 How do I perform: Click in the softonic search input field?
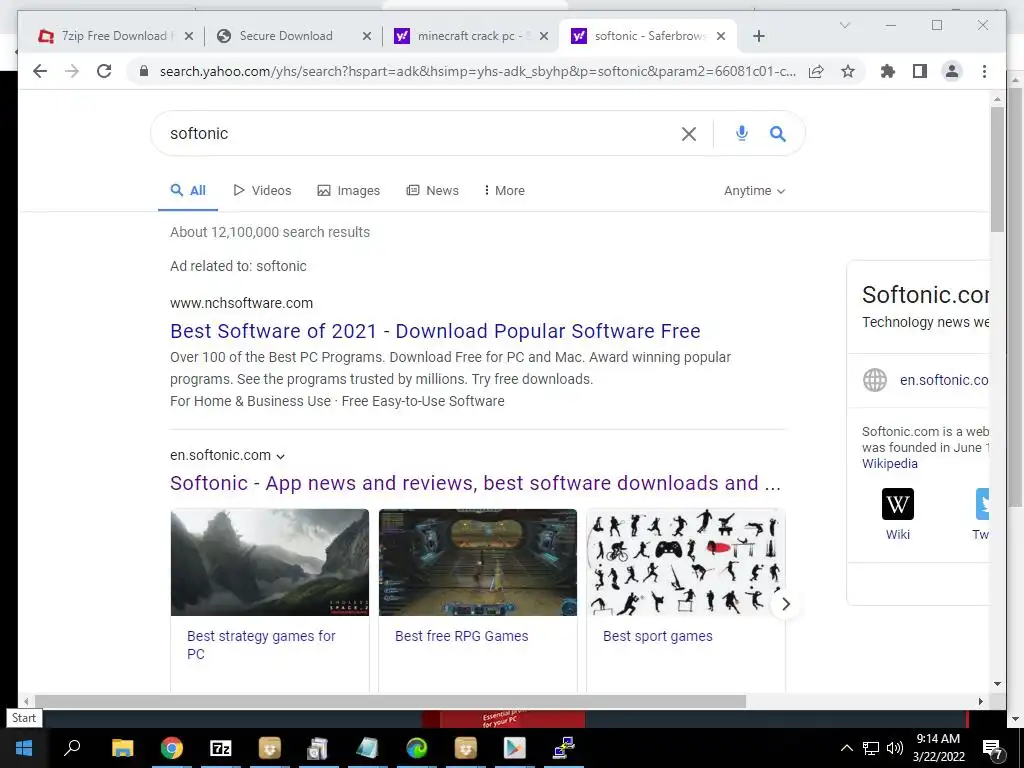pos(418,133)
